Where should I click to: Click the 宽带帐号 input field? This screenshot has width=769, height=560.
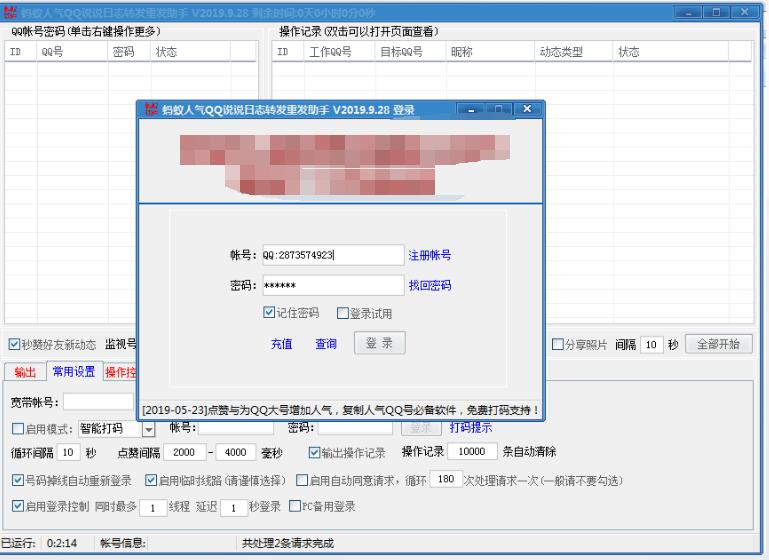(98, 402)
